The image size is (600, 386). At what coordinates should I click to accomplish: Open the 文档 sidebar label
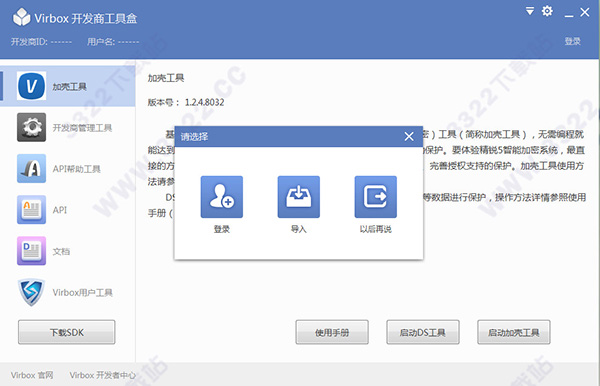point(61,251)
